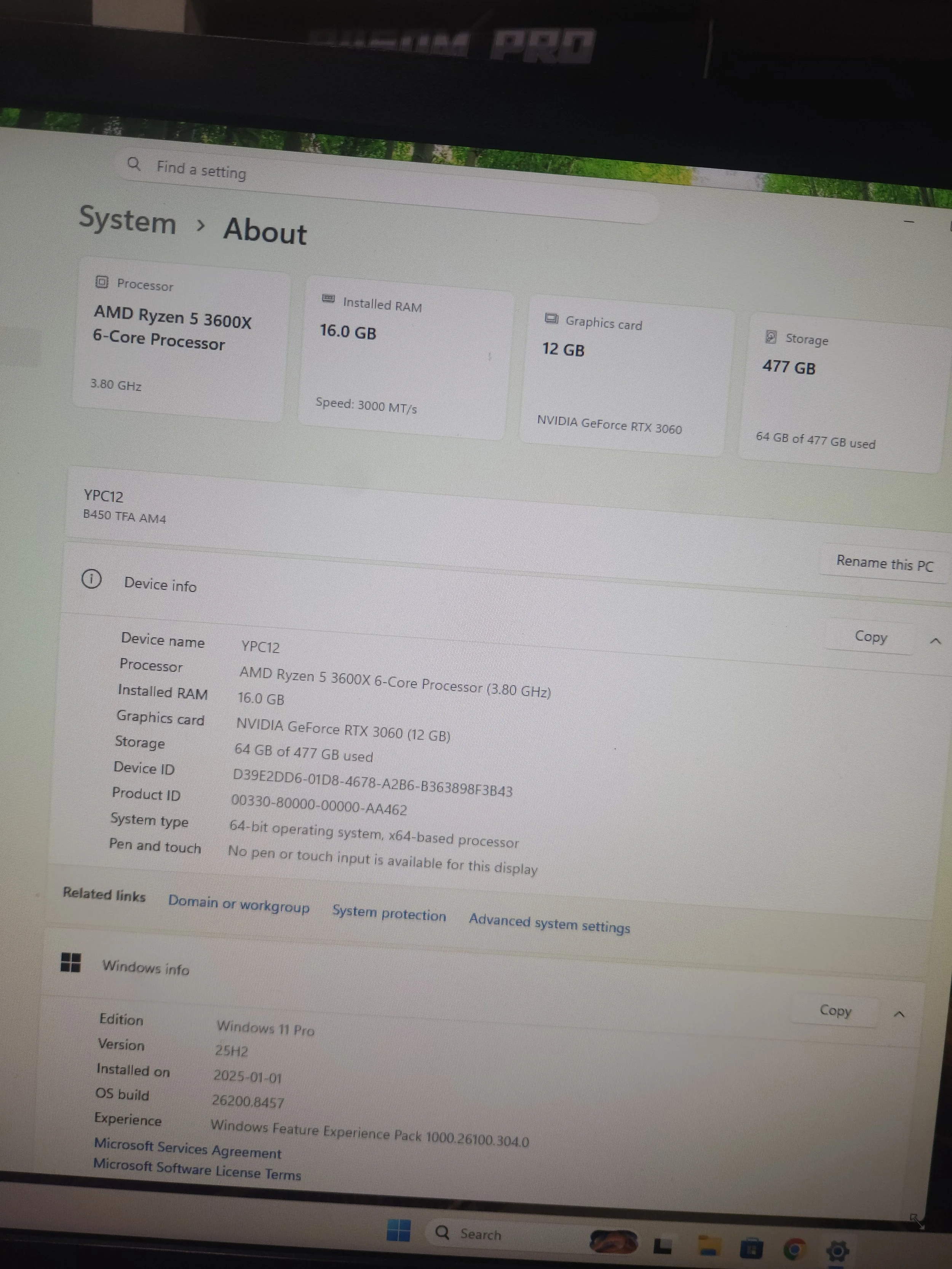Collapse the Windows info section
The image size is (952, 1269).
(x=899, y=1014)
